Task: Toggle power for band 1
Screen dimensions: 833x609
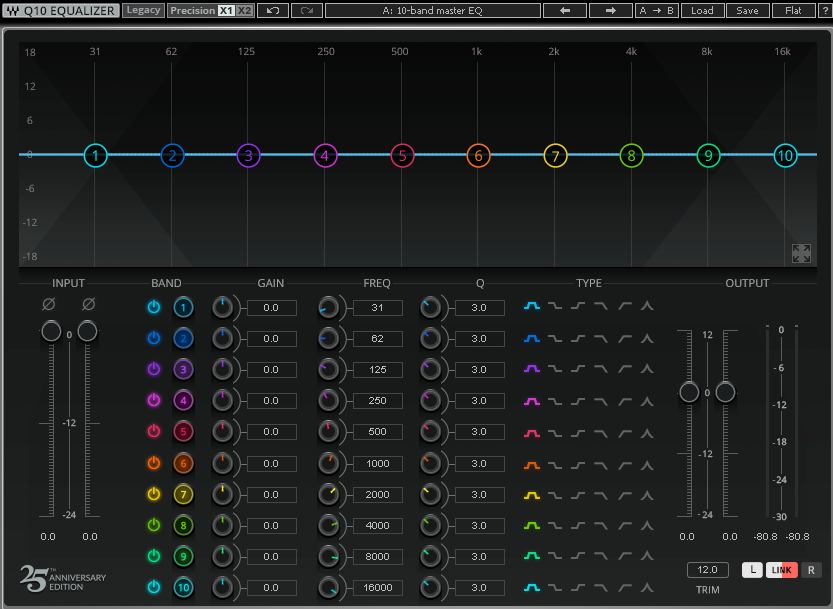Action: click(x=154, y=307)
